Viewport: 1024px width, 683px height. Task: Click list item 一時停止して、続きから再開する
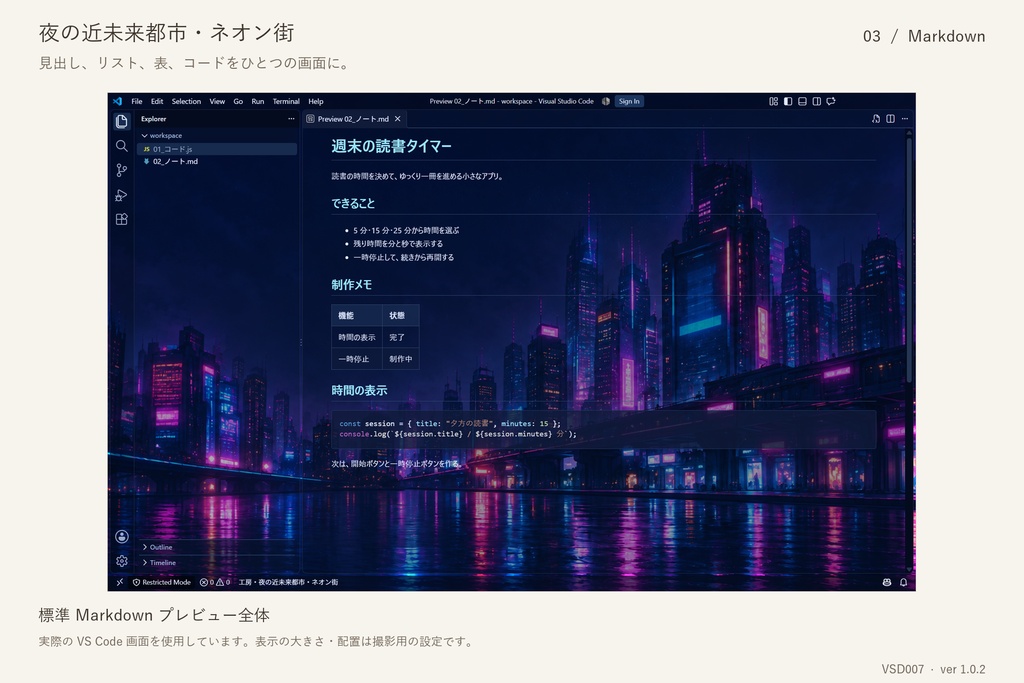tap(404, 257)
